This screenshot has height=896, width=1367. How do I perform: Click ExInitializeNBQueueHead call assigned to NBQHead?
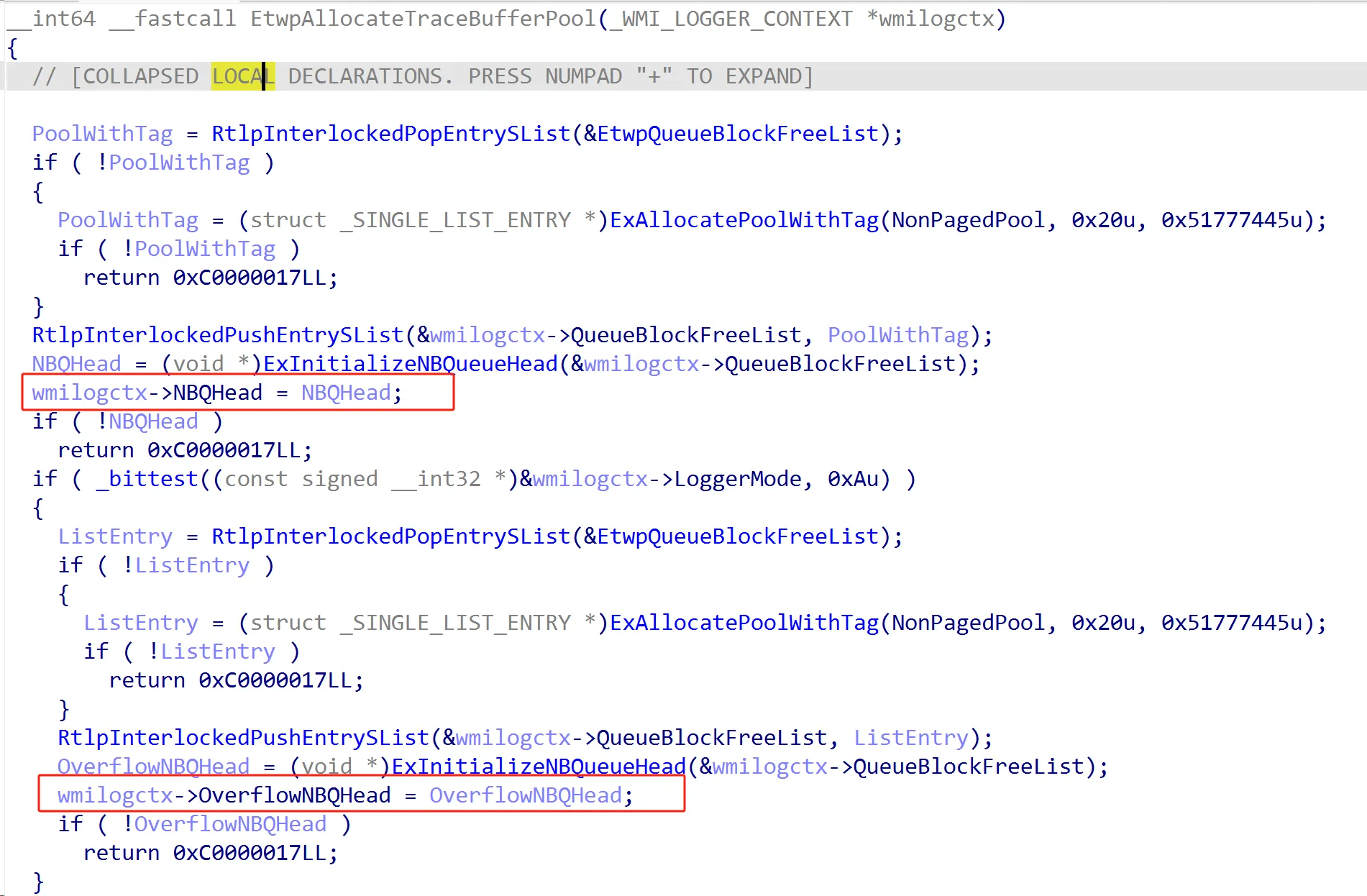click(410, 364)
